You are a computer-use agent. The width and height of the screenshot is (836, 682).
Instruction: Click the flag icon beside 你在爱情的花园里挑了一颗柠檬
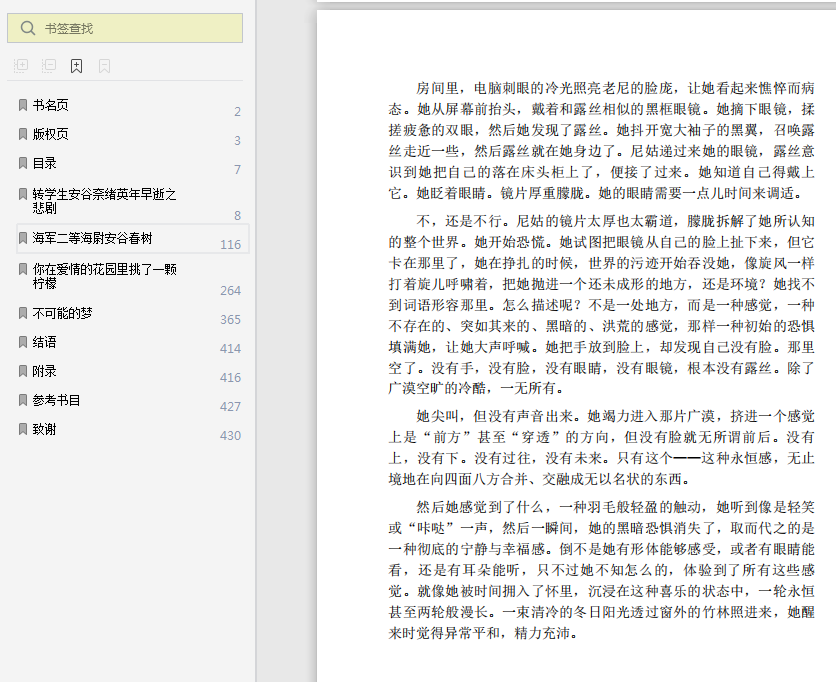tap(23, 269)
